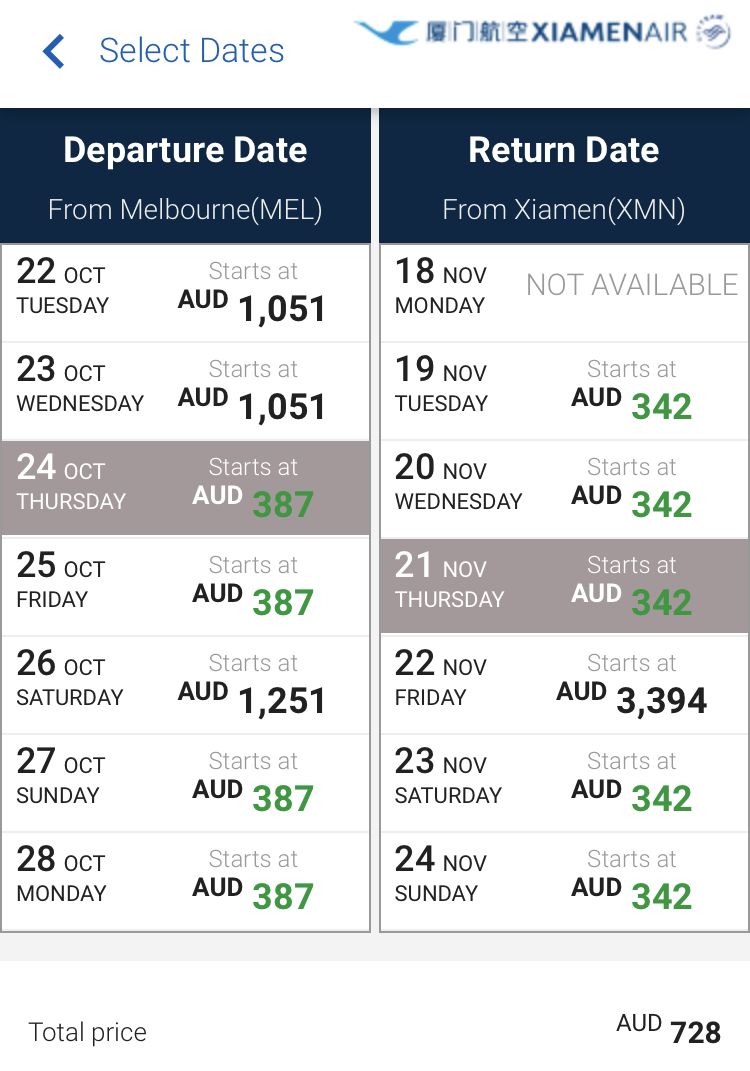750x1071 pixels.
Task: Select 26 Oct Saturday departure
Action: [x=185, y=685]
